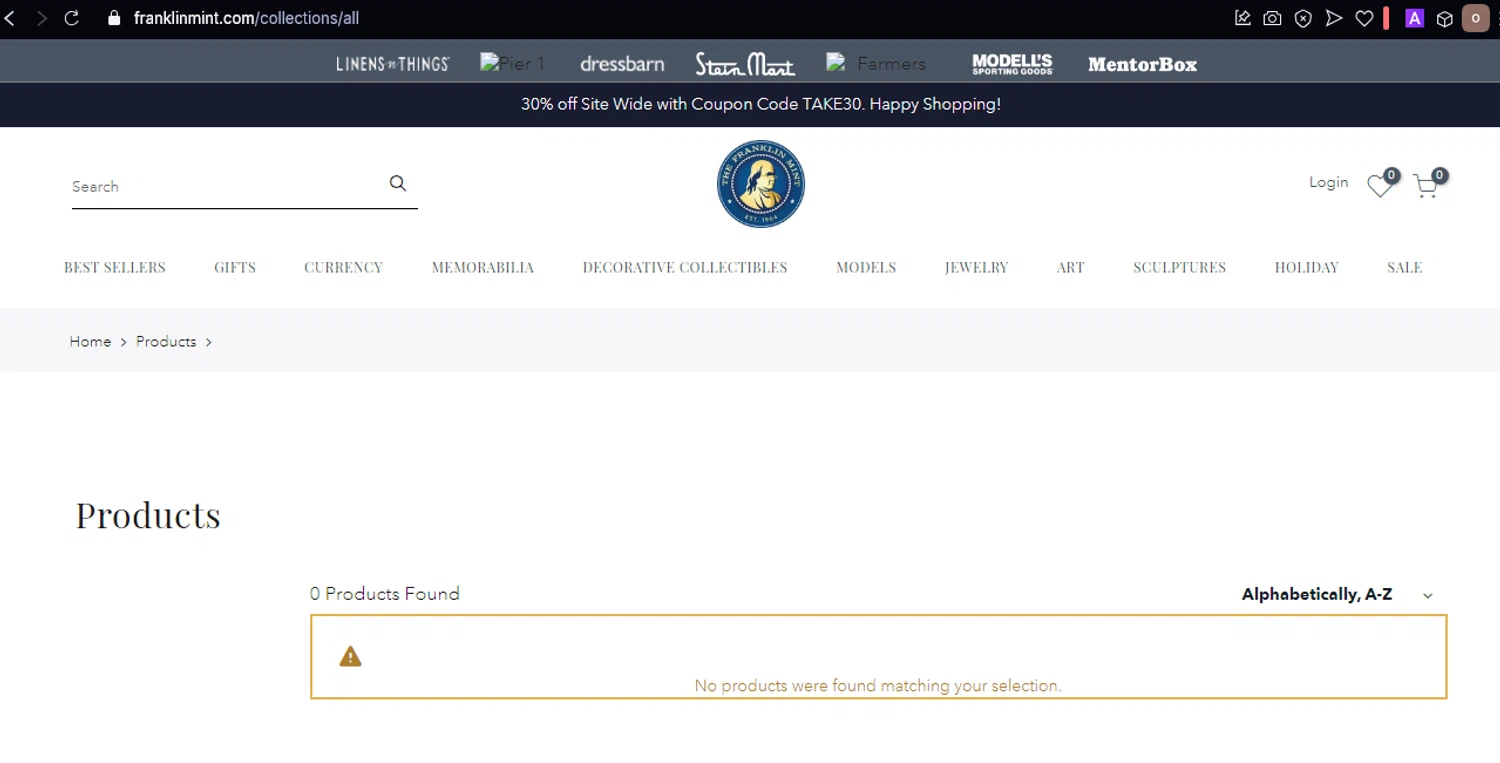Viewport: 1500px width, 763px height.
Task: Open the browser profile avatar
Action: pyautogui.click(x=1475, y=18)
